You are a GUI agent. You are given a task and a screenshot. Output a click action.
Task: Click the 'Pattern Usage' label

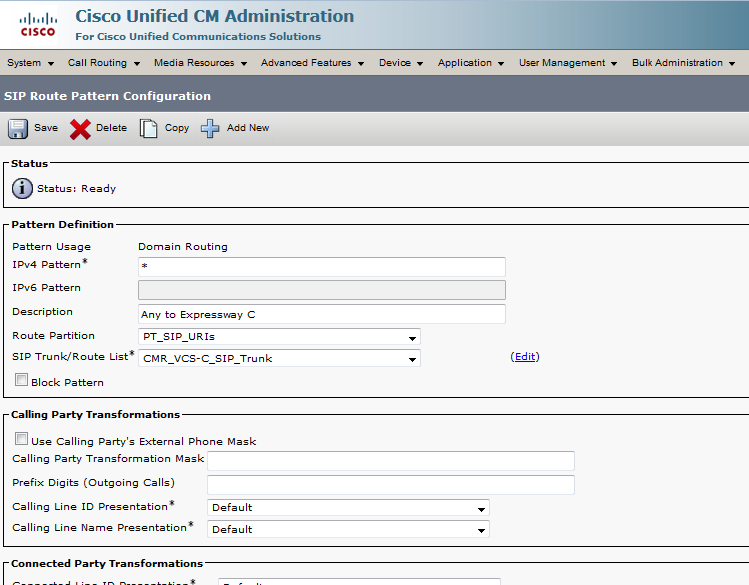[x=52, y=246]
